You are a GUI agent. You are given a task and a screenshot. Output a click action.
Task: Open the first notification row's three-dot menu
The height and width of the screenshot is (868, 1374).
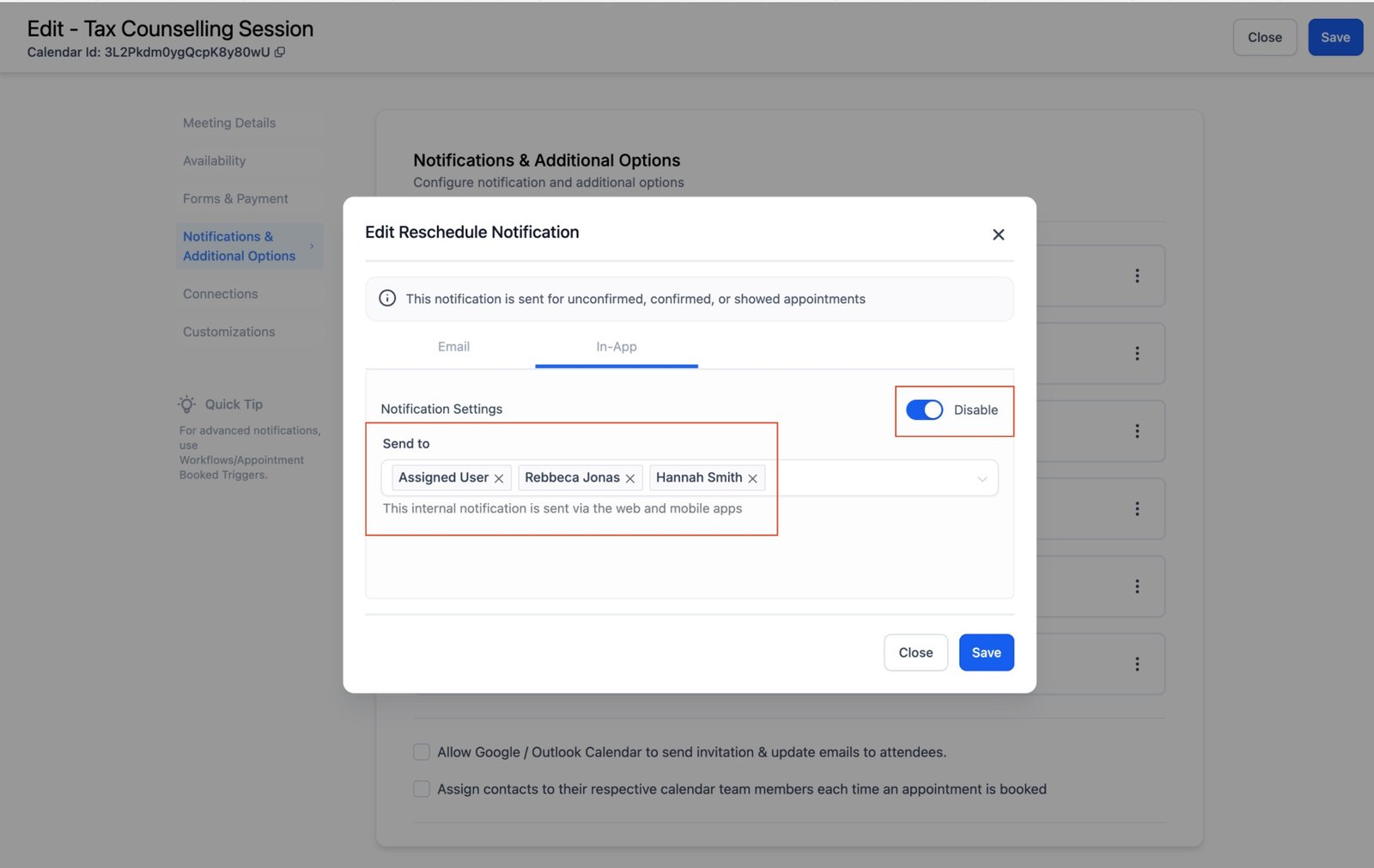[x=1137, y=276]
